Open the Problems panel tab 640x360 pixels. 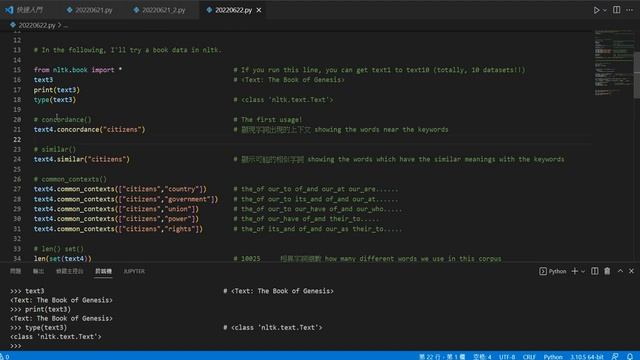tap(16, 271)
